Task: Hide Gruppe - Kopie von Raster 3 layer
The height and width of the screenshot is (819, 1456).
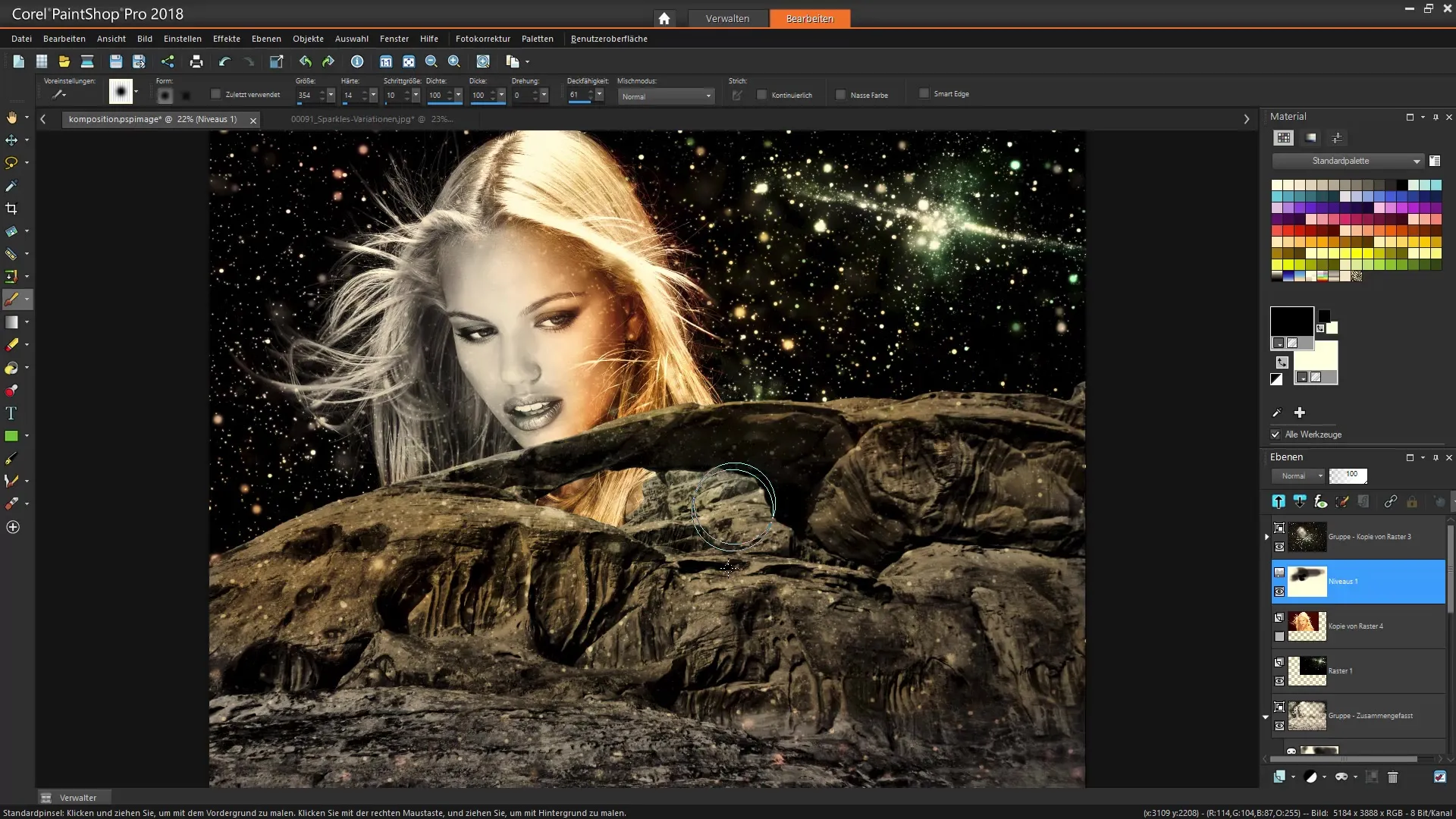Action: pos(1279,547)
